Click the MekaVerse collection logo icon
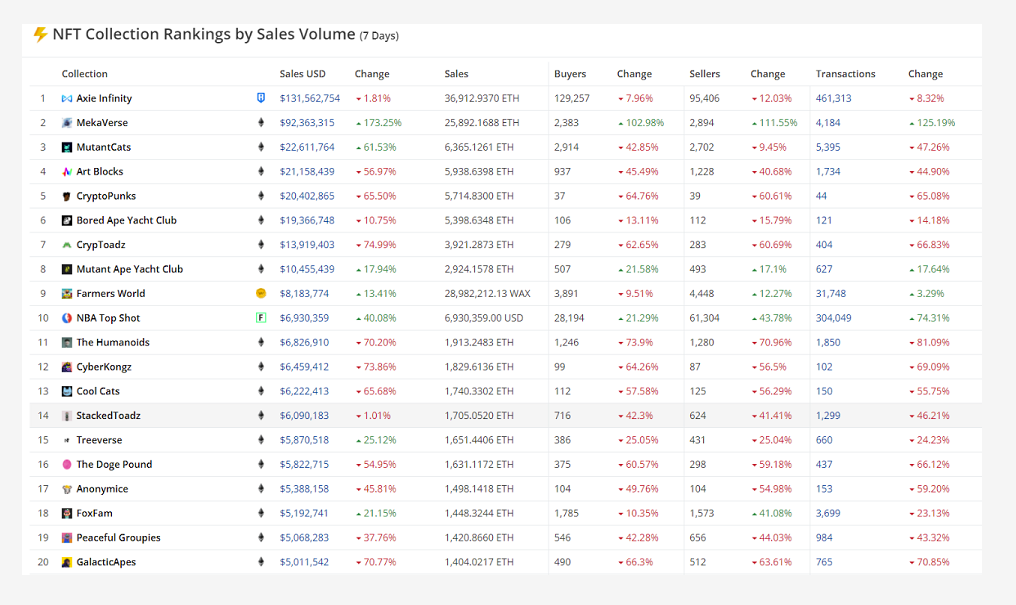1016x605 pixels. click(67, 123)
